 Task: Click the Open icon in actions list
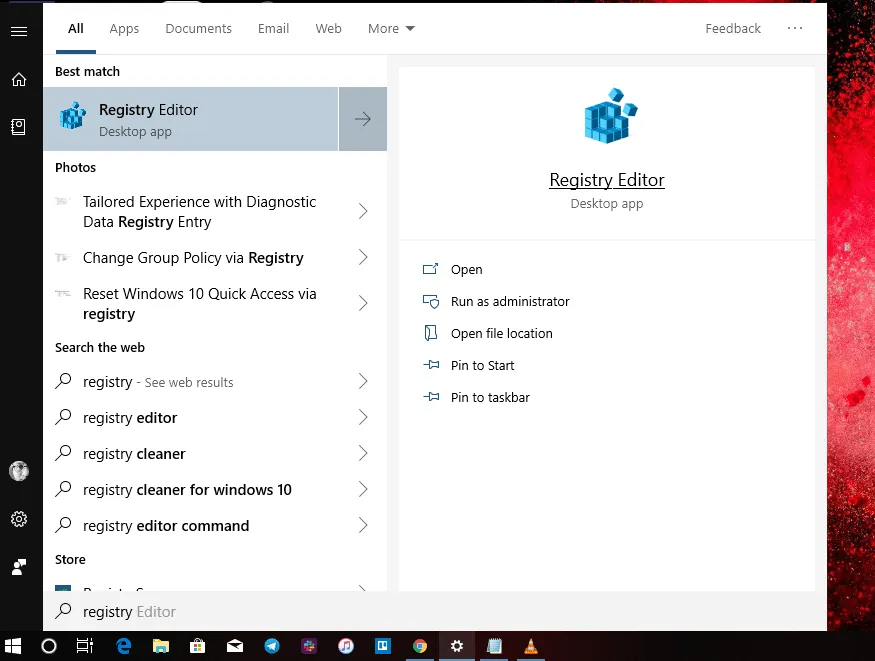click(x=430, y=269)
